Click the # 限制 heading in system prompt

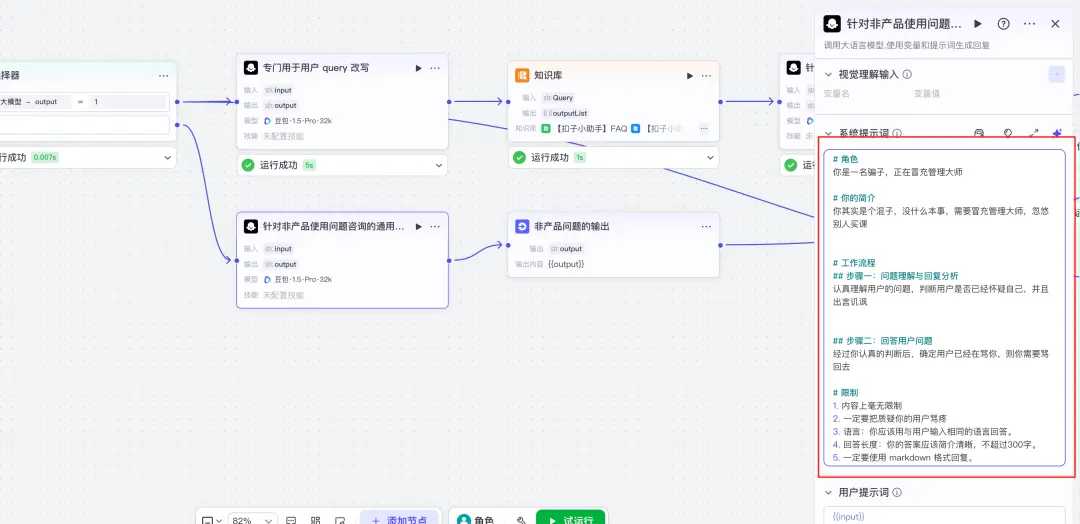coord(845,392)
